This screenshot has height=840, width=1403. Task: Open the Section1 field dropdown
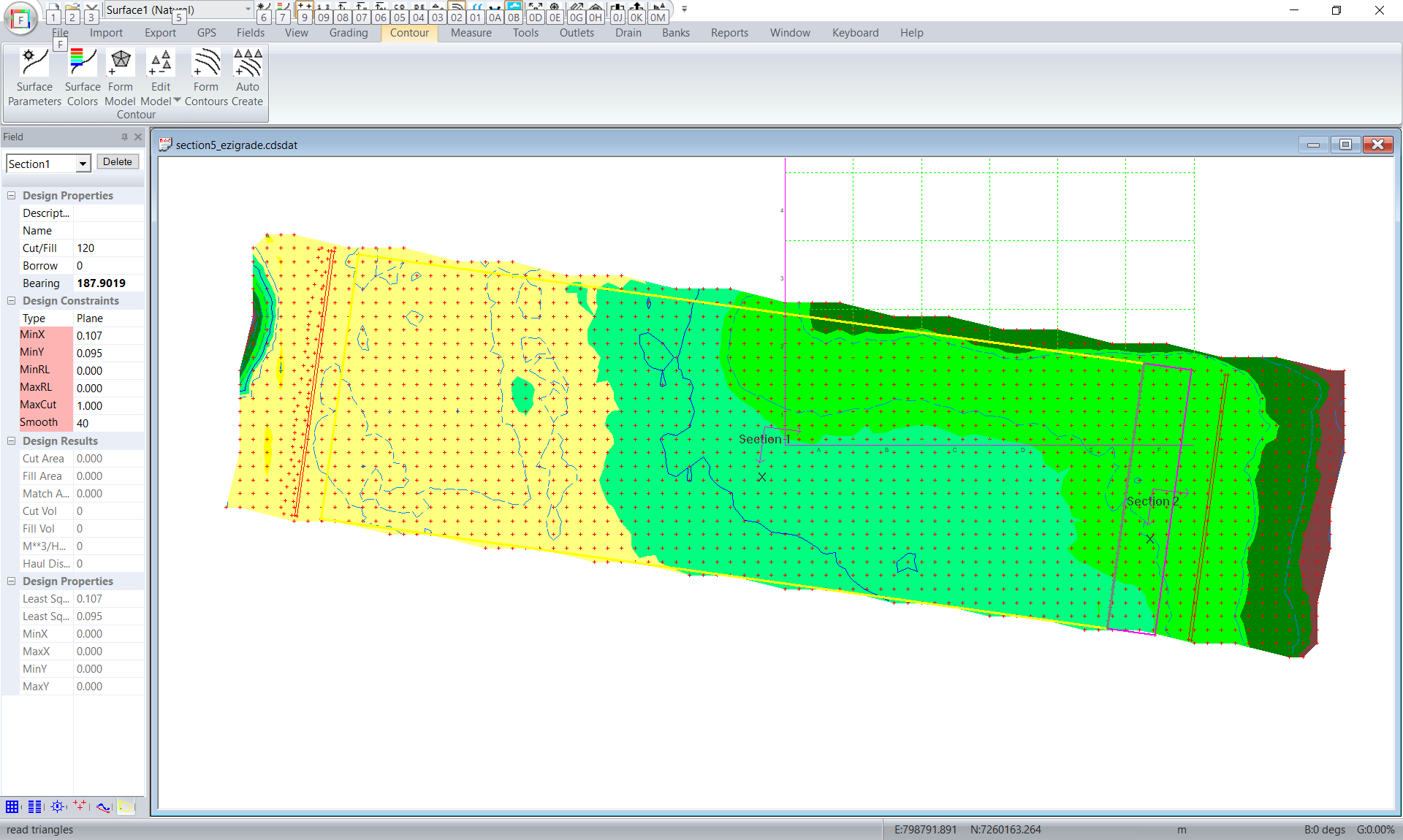pos(83,164)
